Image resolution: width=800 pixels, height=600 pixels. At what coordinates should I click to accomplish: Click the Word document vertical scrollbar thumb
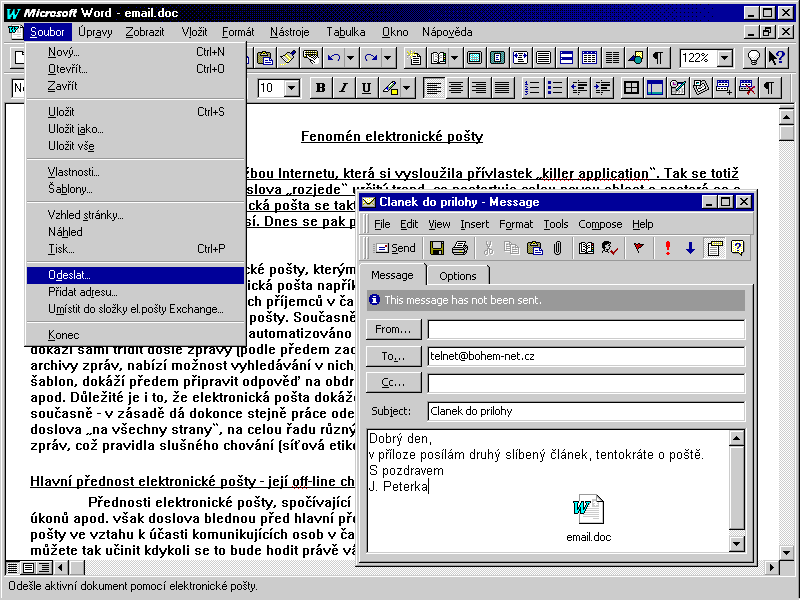(786, 133)
